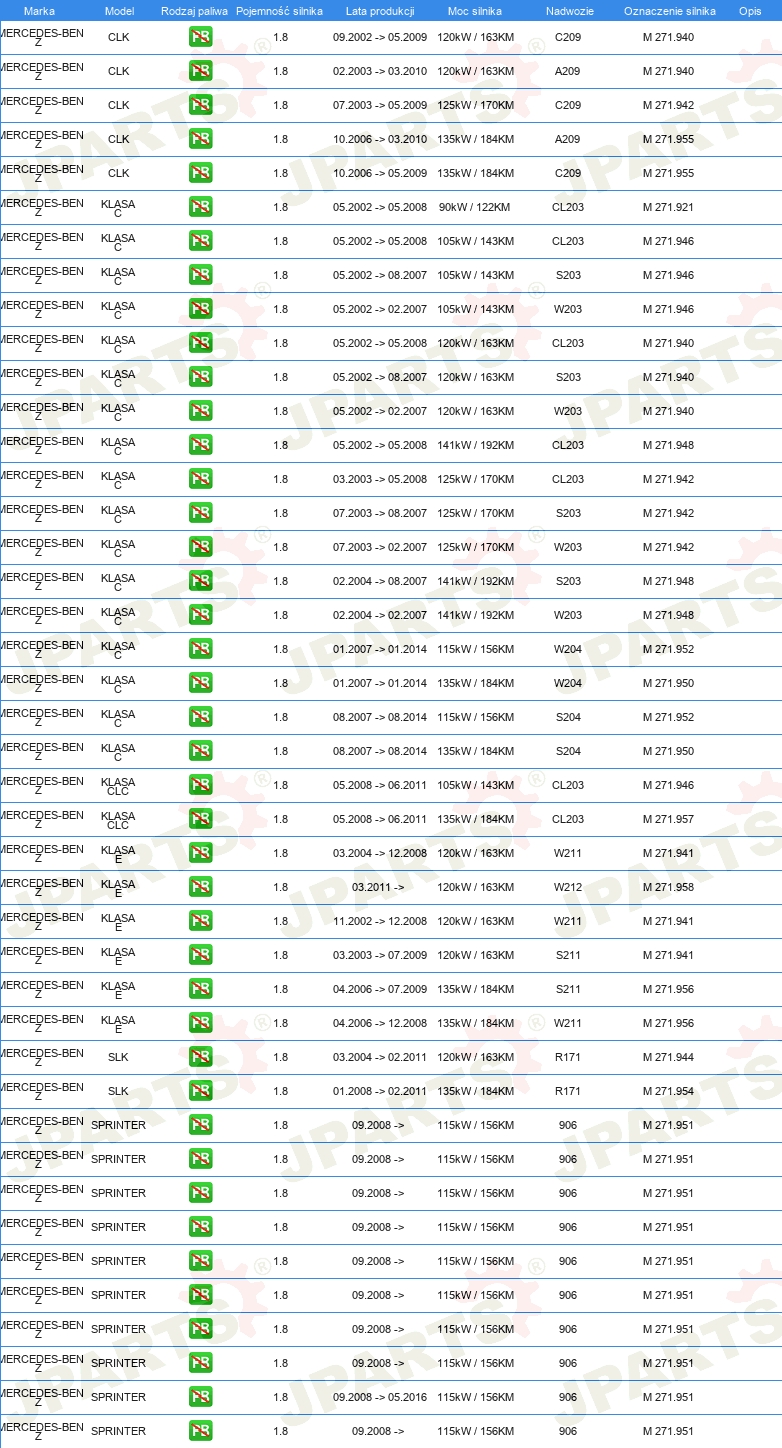Click the production years 03.2004 -> 02.2011 cell
Viewport: 782px width, 1448px height.
(x=380, y=1057)
